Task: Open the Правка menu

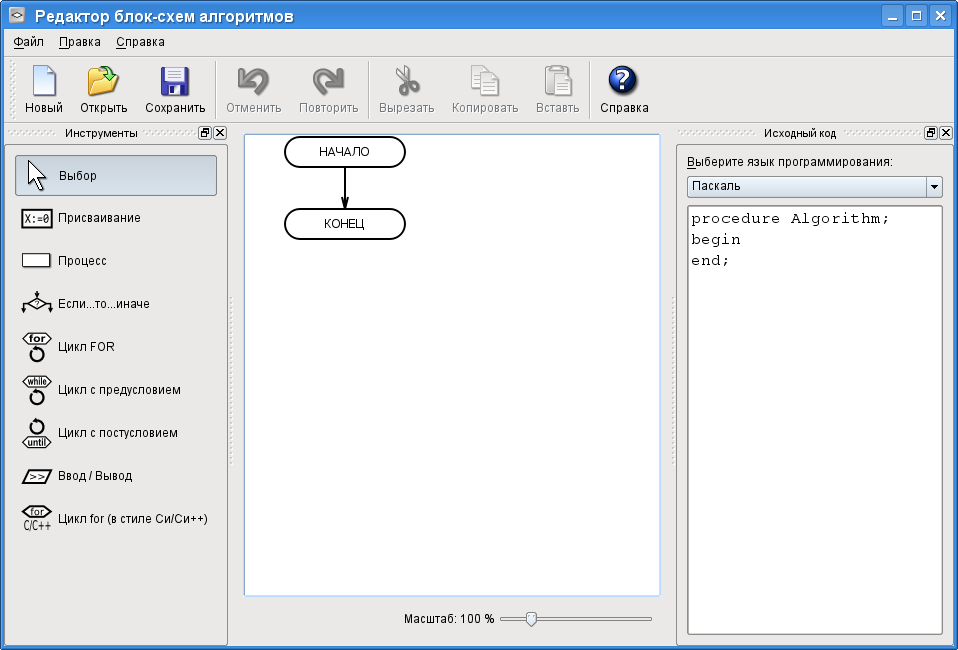Action: pos(80,42)
